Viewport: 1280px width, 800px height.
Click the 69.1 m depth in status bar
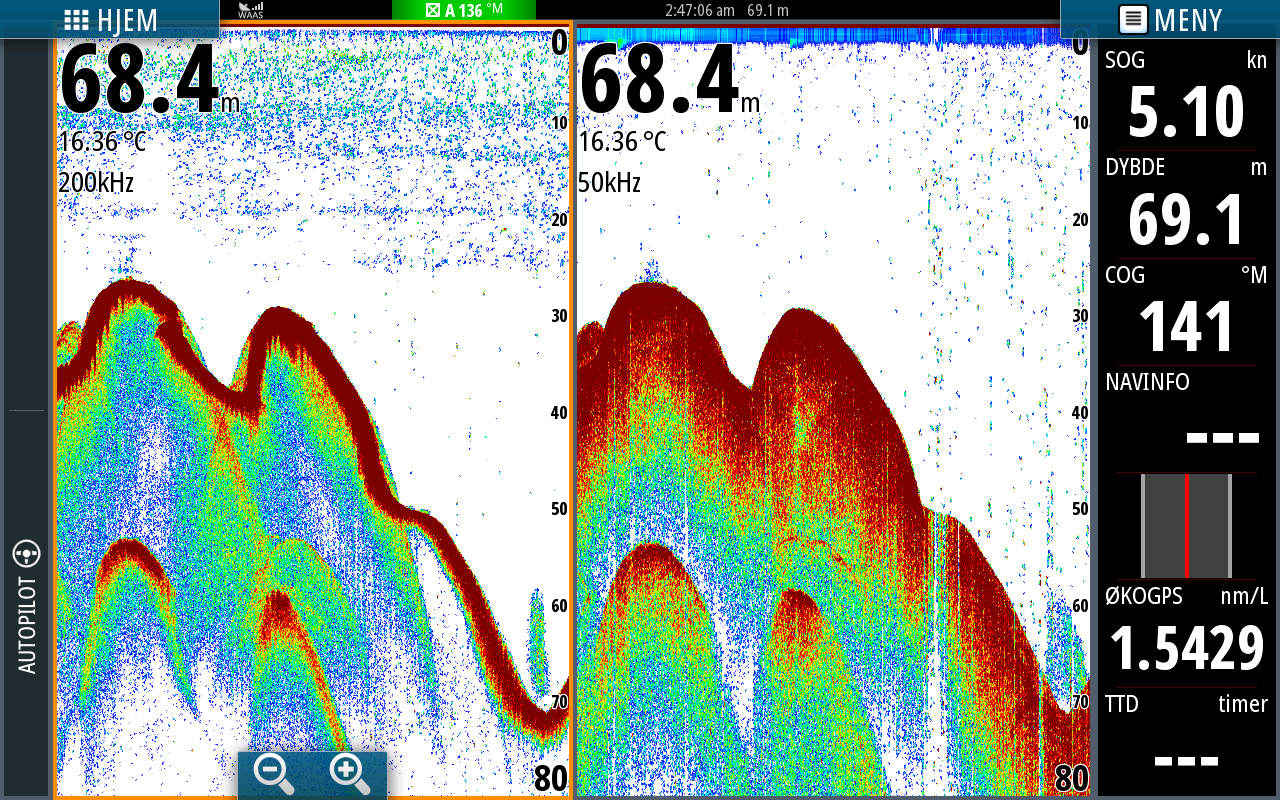point(768,10)
